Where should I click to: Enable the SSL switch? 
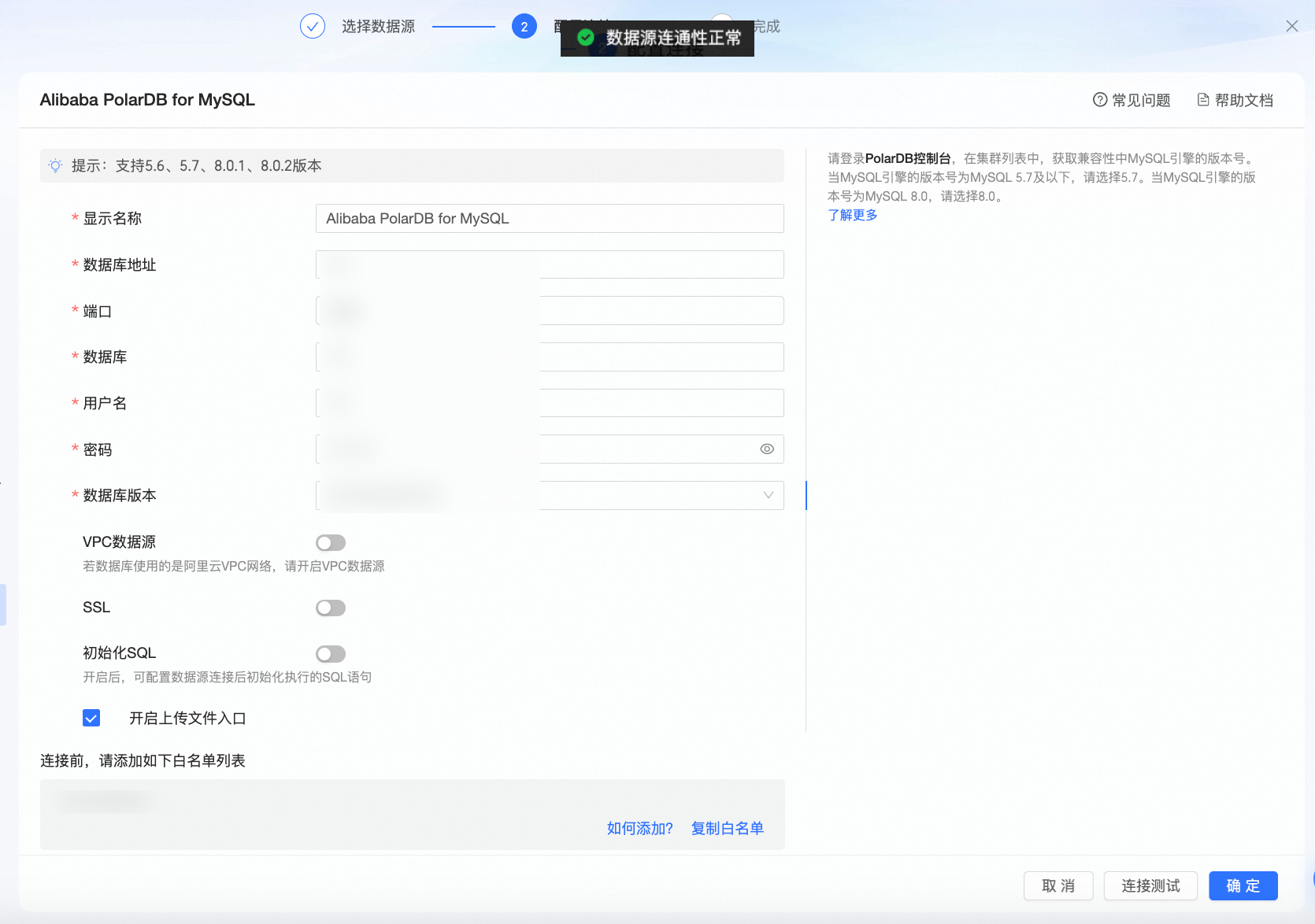pyautogui.click(x=331, y=608)
